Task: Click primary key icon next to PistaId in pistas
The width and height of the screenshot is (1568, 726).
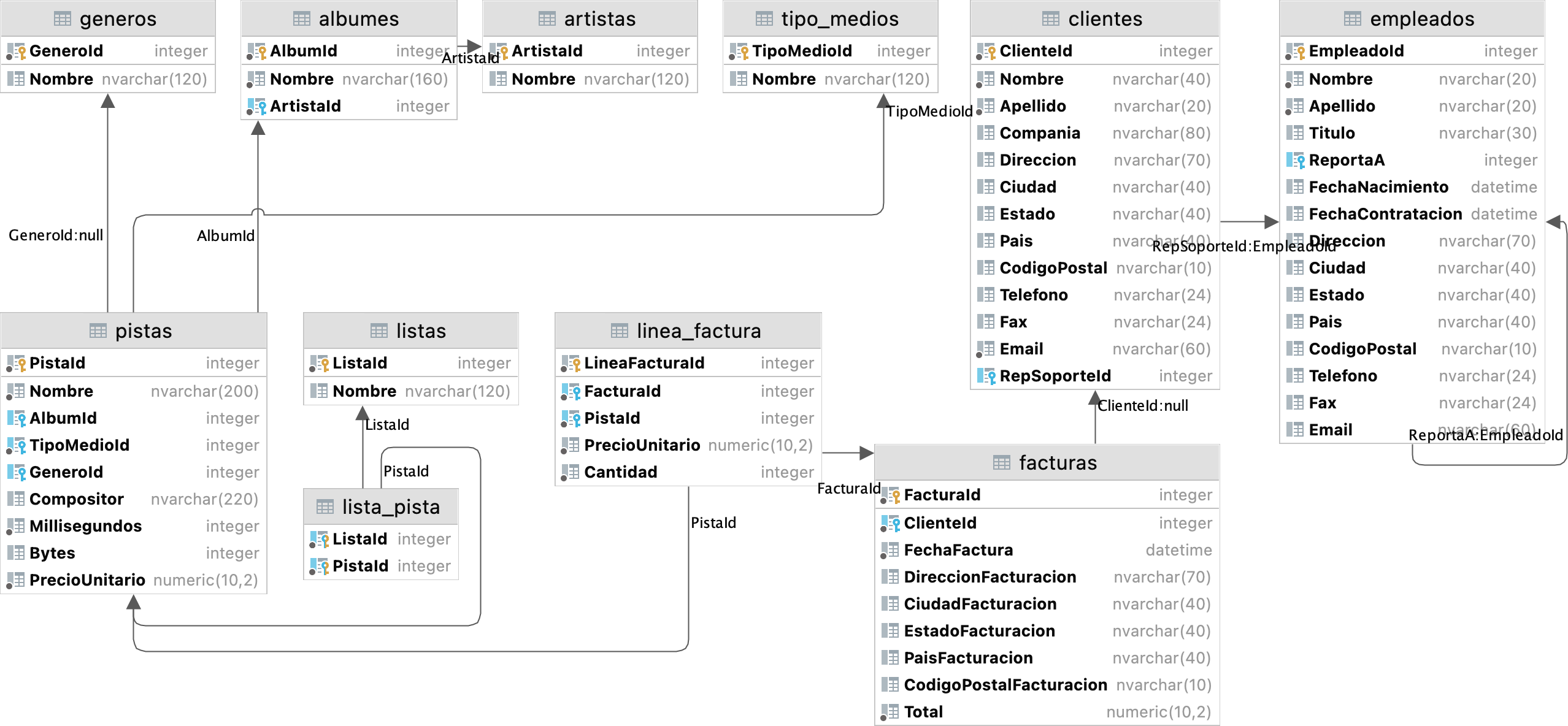Action: pos(16,363)
